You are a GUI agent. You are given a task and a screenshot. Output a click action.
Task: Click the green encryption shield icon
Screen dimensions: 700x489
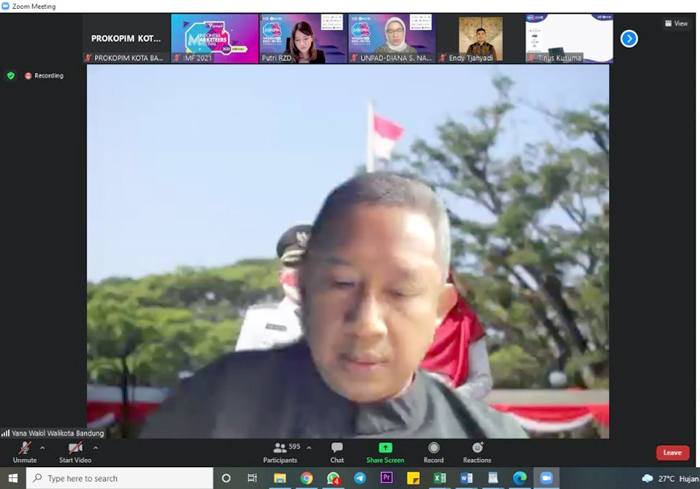[11, 75]
